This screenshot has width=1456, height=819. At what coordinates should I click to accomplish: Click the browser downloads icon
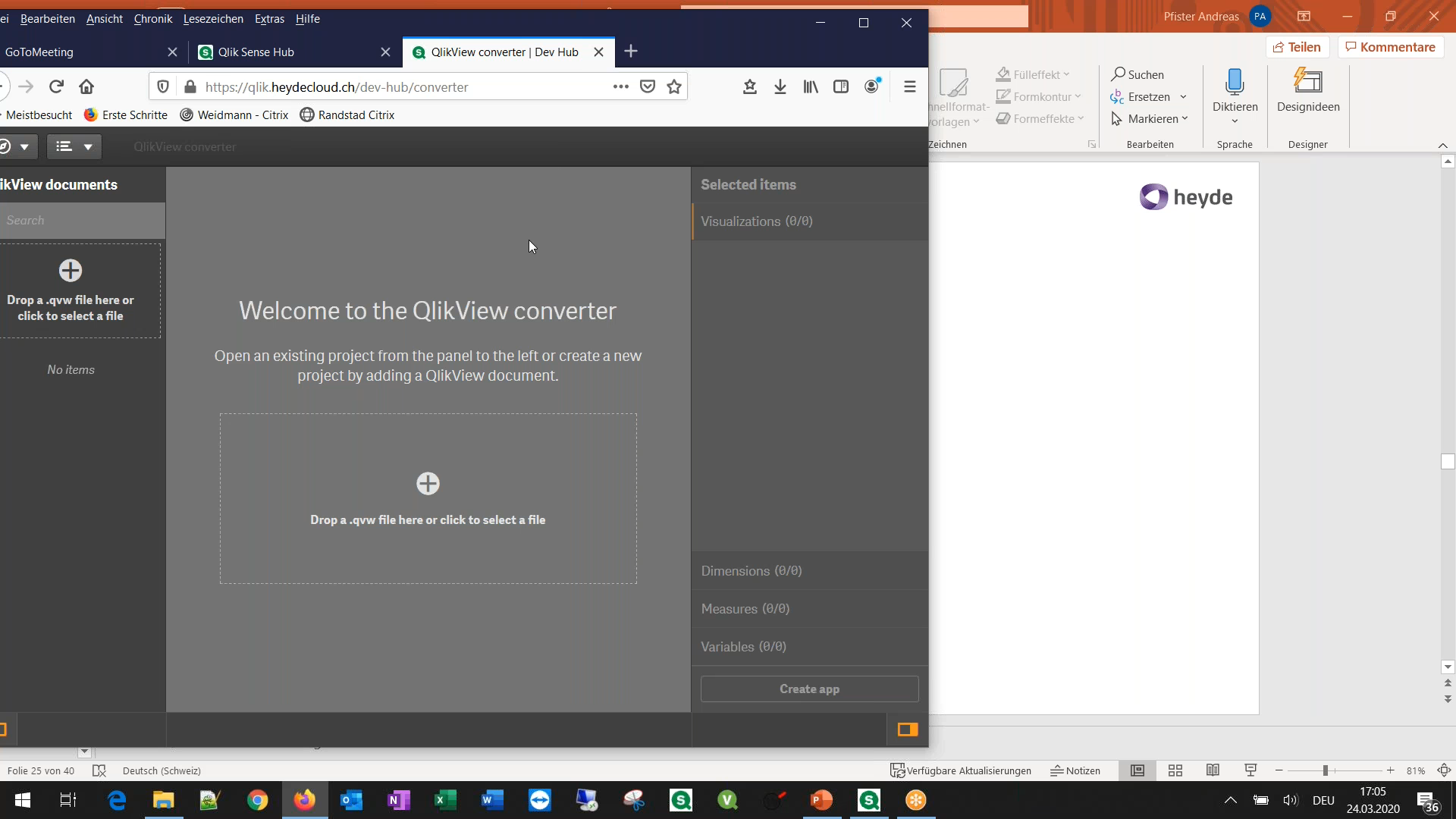(x=780, y=87)
